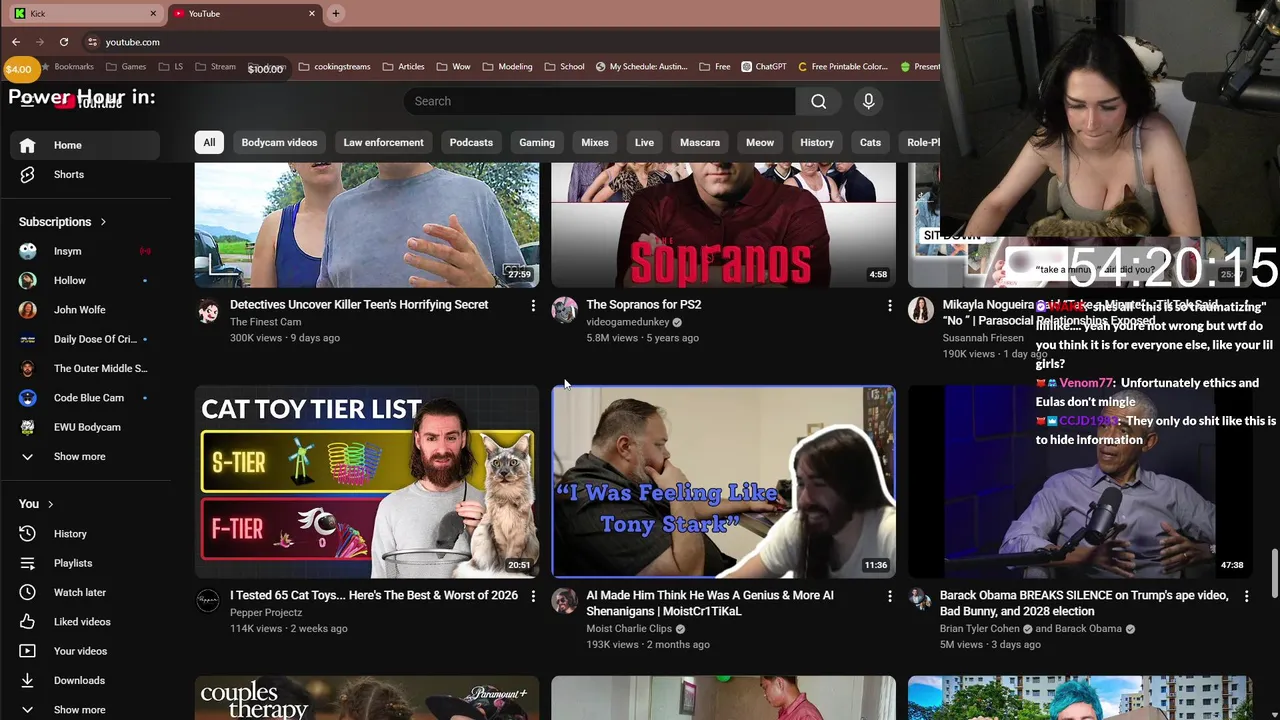
Task: Select Cats filter chip
Action: pyautogui.click(x=870, y=142)
